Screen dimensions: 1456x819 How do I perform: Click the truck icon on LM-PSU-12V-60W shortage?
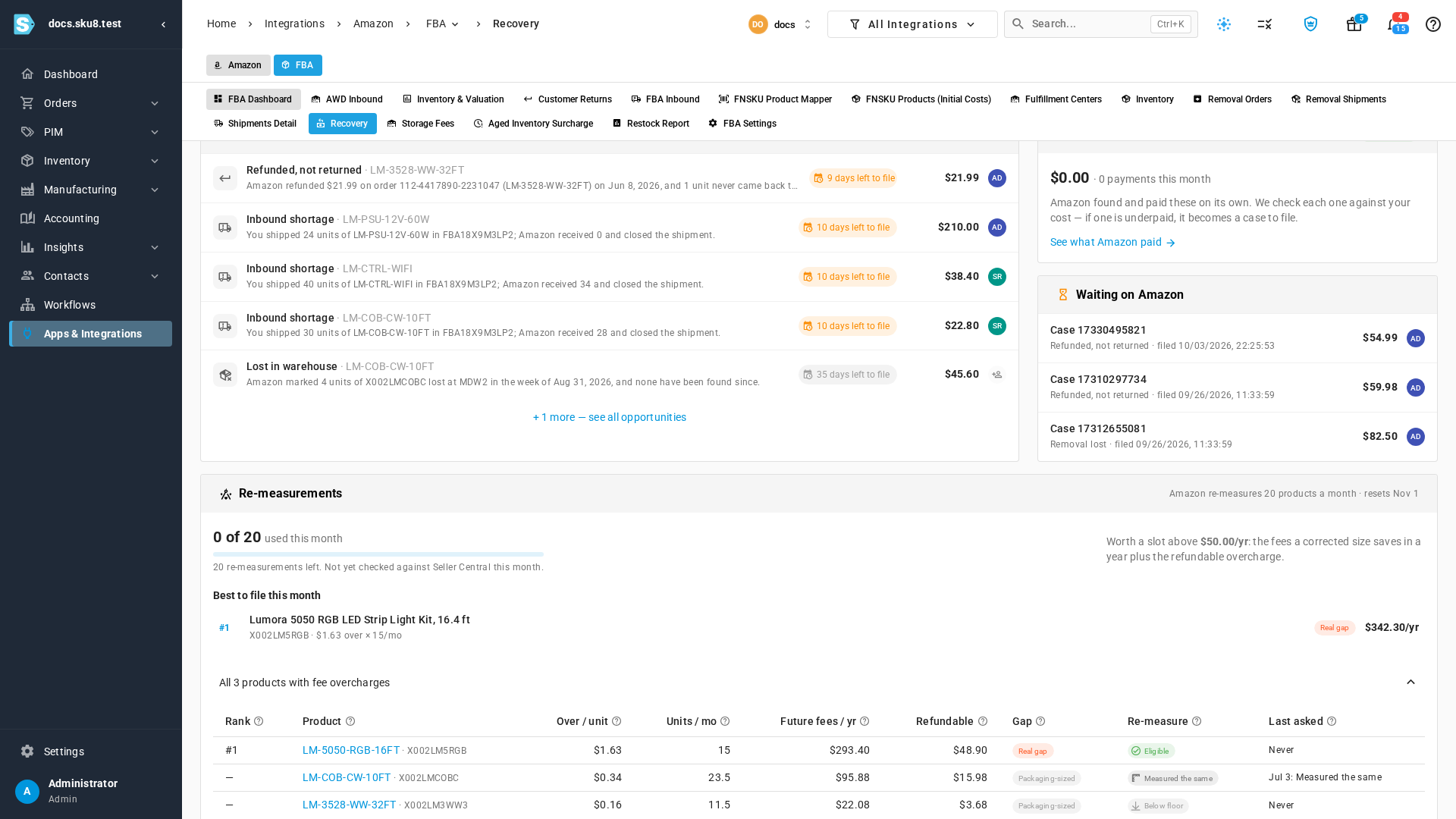point(225,227)
